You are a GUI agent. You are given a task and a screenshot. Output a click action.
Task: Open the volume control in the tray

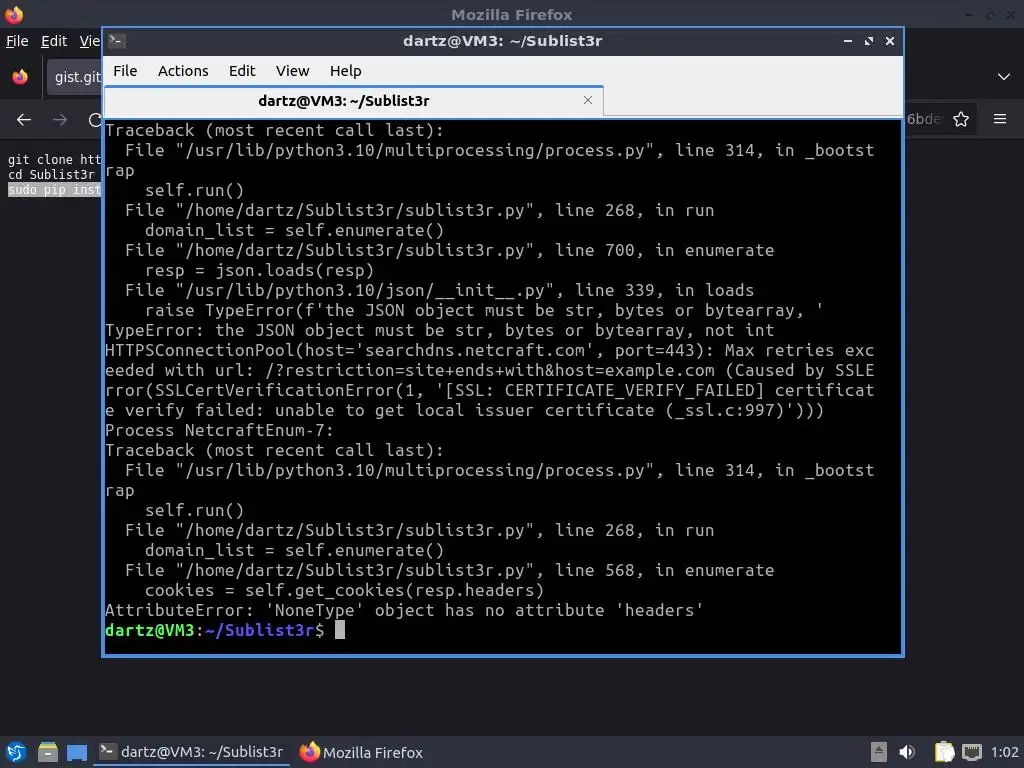pyautogui.click(x=907, y=752)
